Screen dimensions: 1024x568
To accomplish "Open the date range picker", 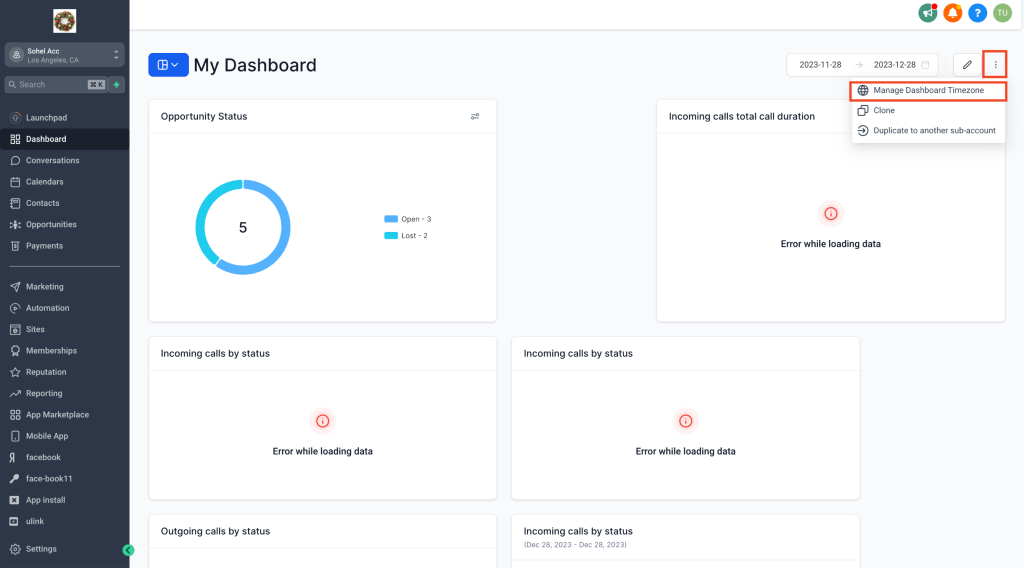I will point(862,65).
